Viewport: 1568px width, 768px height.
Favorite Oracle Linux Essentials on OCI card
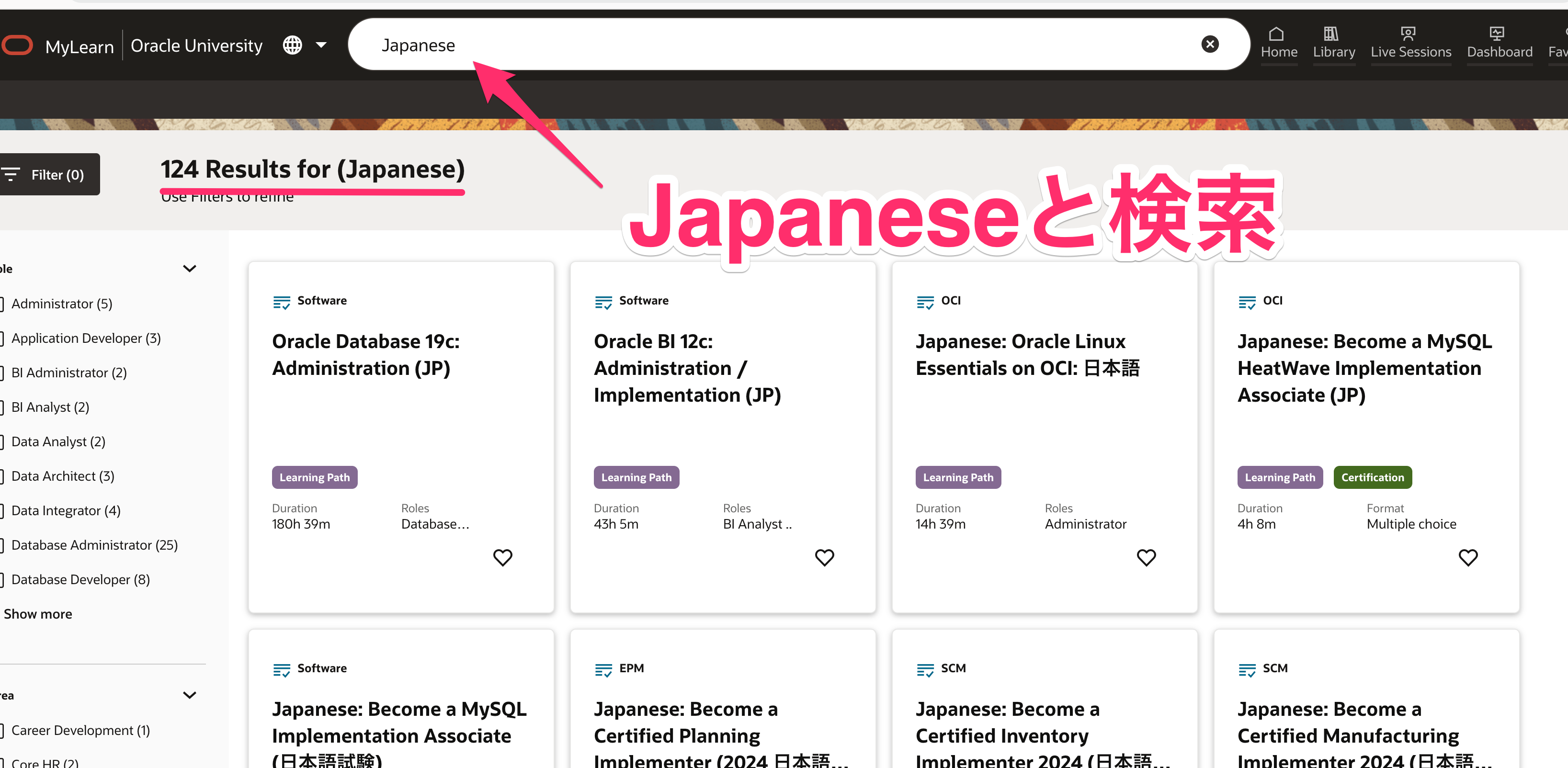pyautogui.click(x=1146, y=557)
